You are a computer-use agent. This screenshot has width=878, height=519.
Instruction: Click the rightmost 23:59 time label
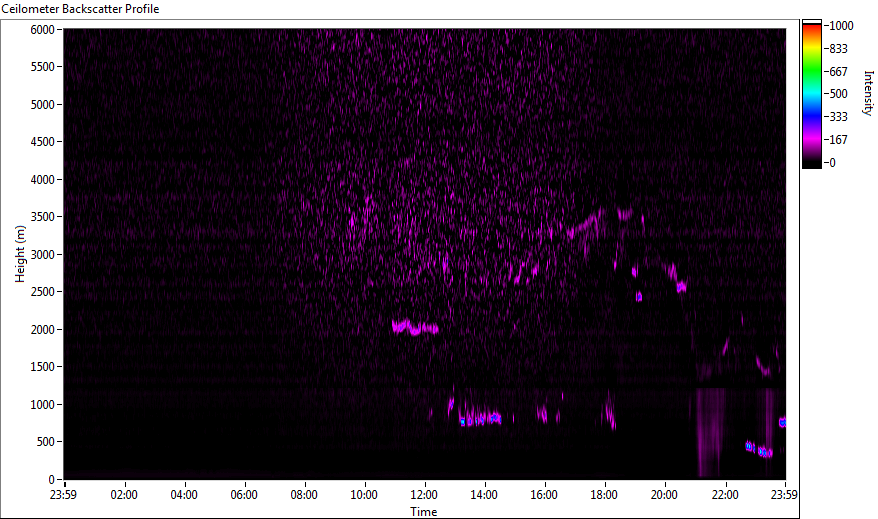pyautogui.click(x=783, y=494)
